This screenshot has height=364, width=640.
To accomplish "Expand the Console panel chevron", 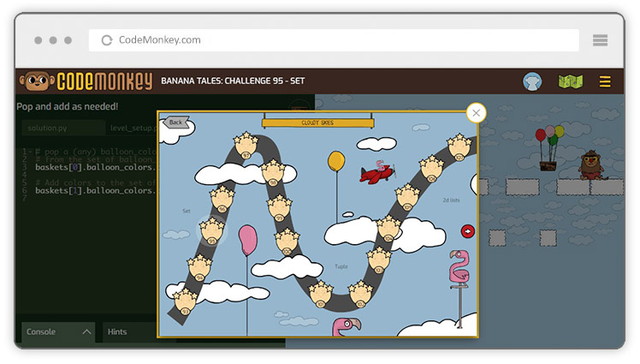I will (x=87, y=332).
